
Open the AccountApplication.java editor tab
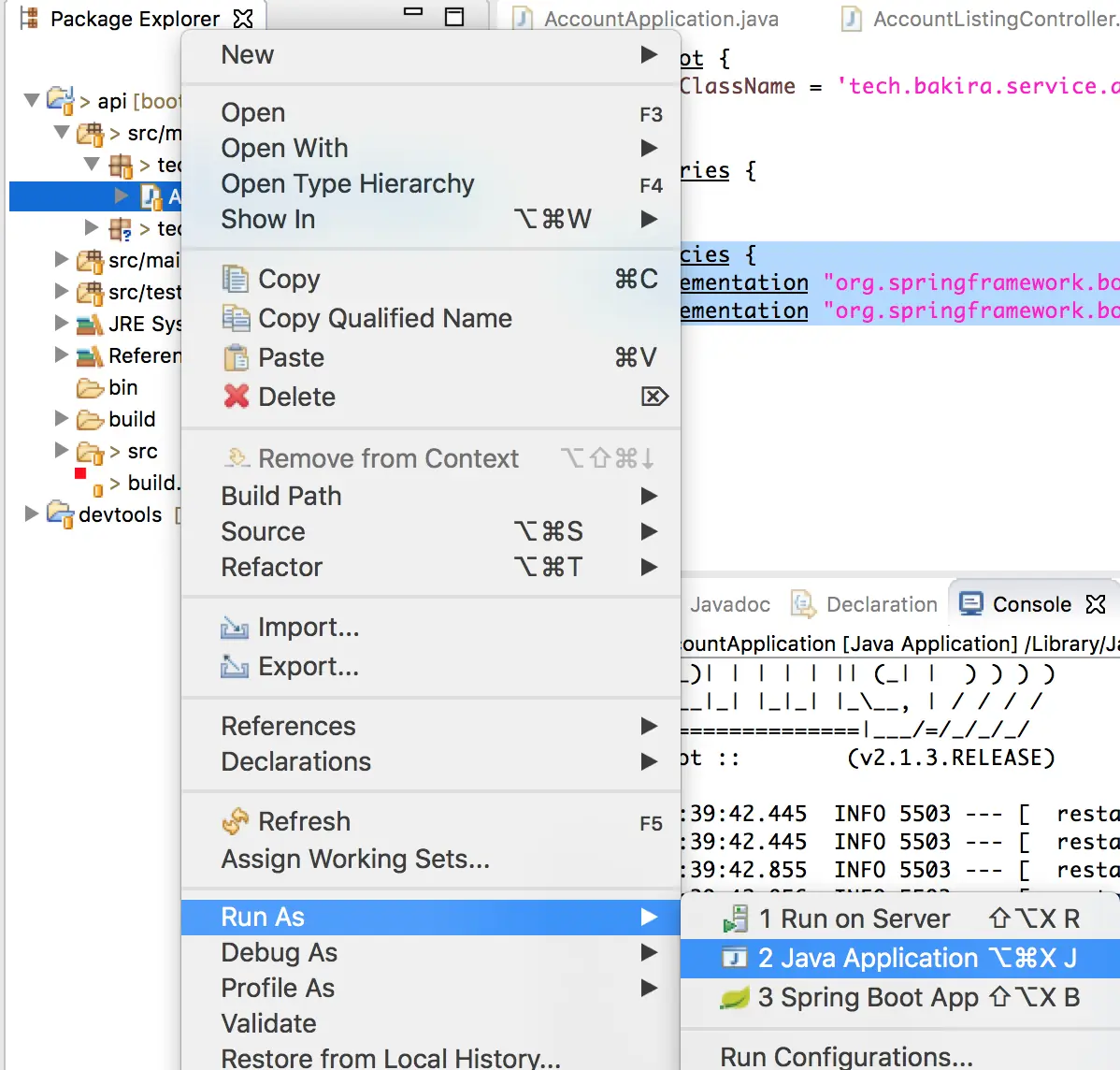click(646, 18)
